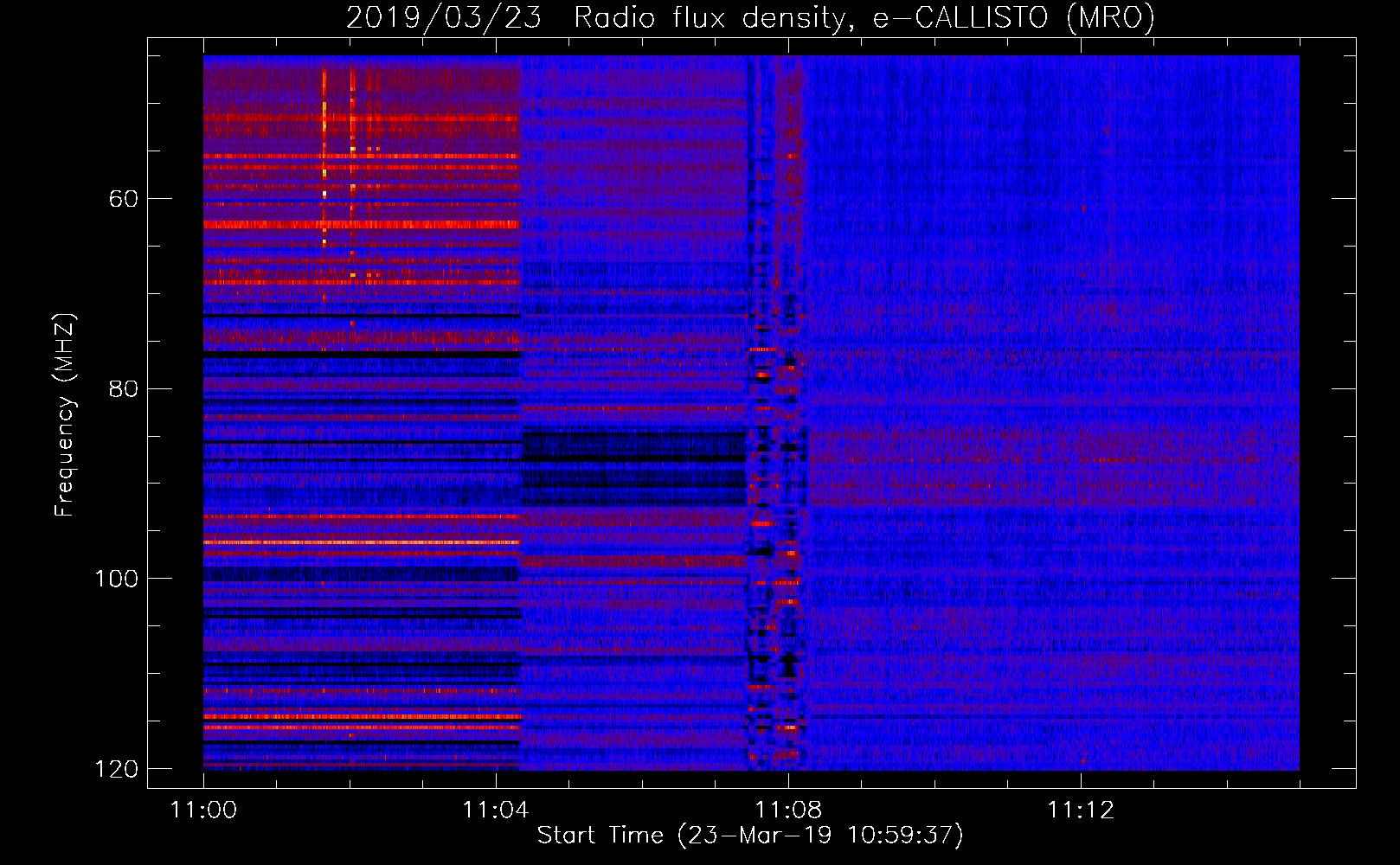Viewport: 1400px width, 865px height.
Task: Click the "80" frequency tick label
Action: coord(124,388)
